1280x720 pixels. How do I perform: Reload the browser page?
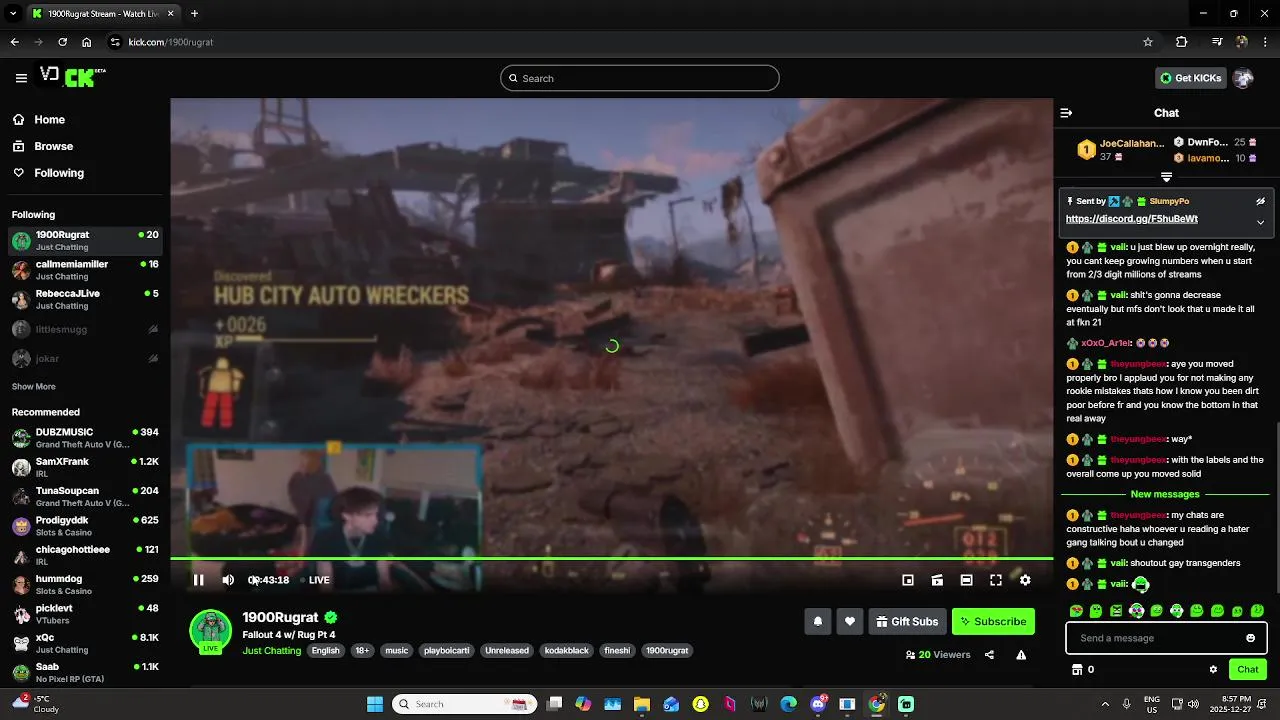point(62,42)
